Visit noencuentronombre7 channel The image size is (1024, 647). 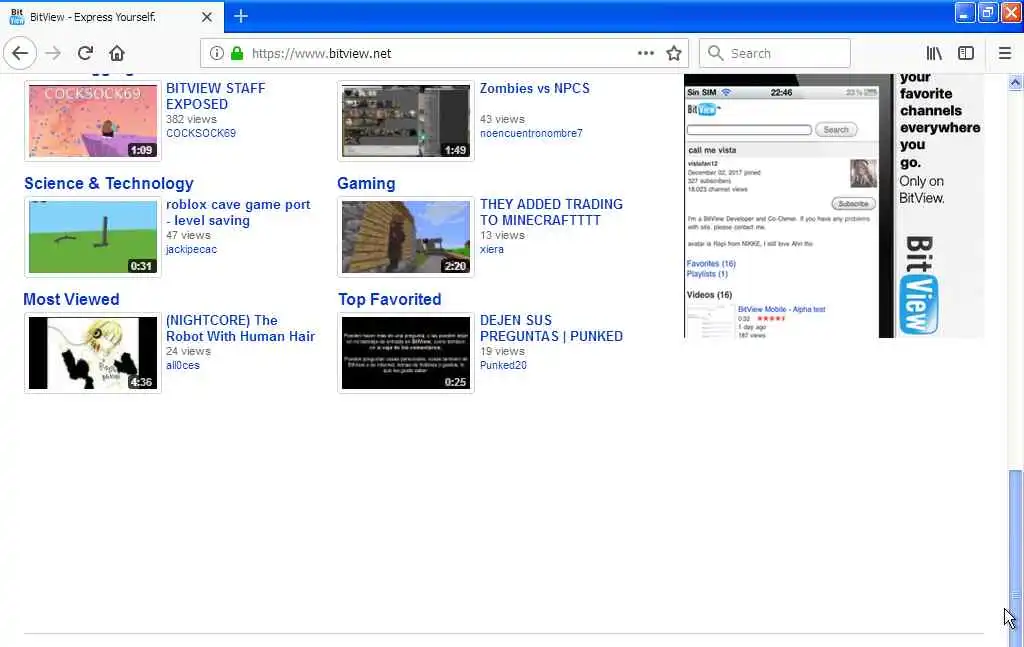point(531,133)
